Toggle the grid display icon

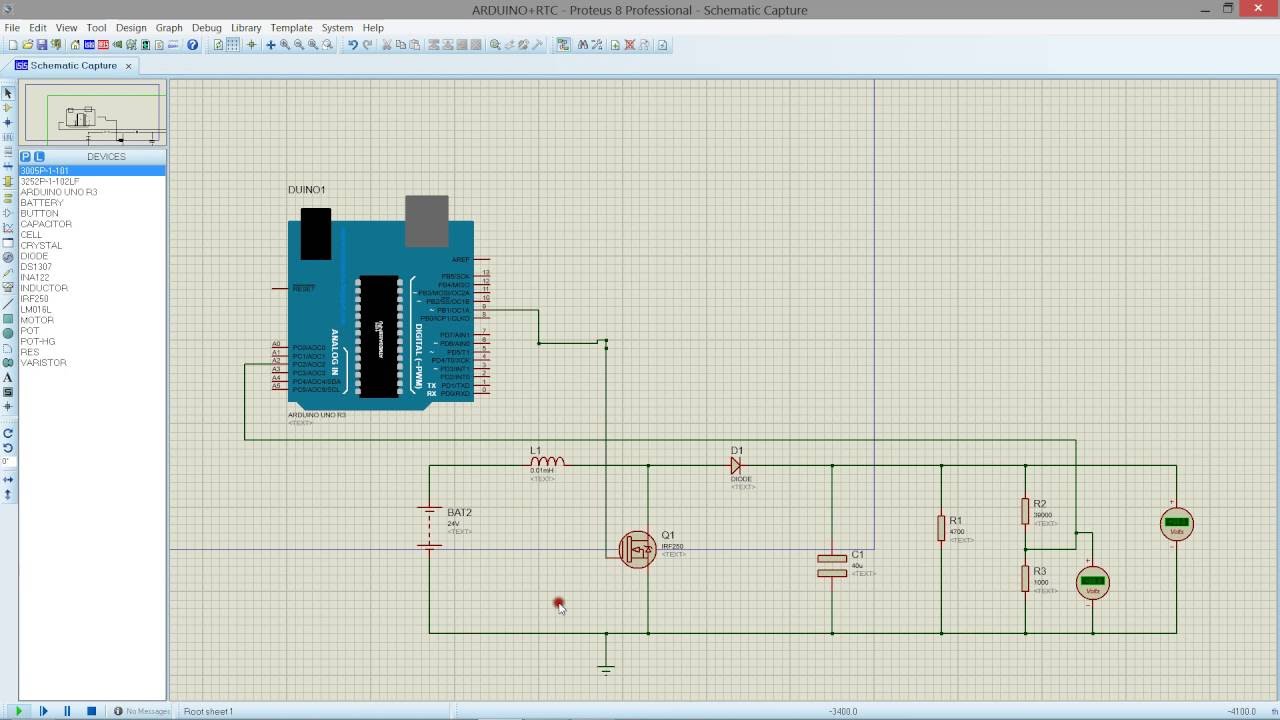coord(233,45)
